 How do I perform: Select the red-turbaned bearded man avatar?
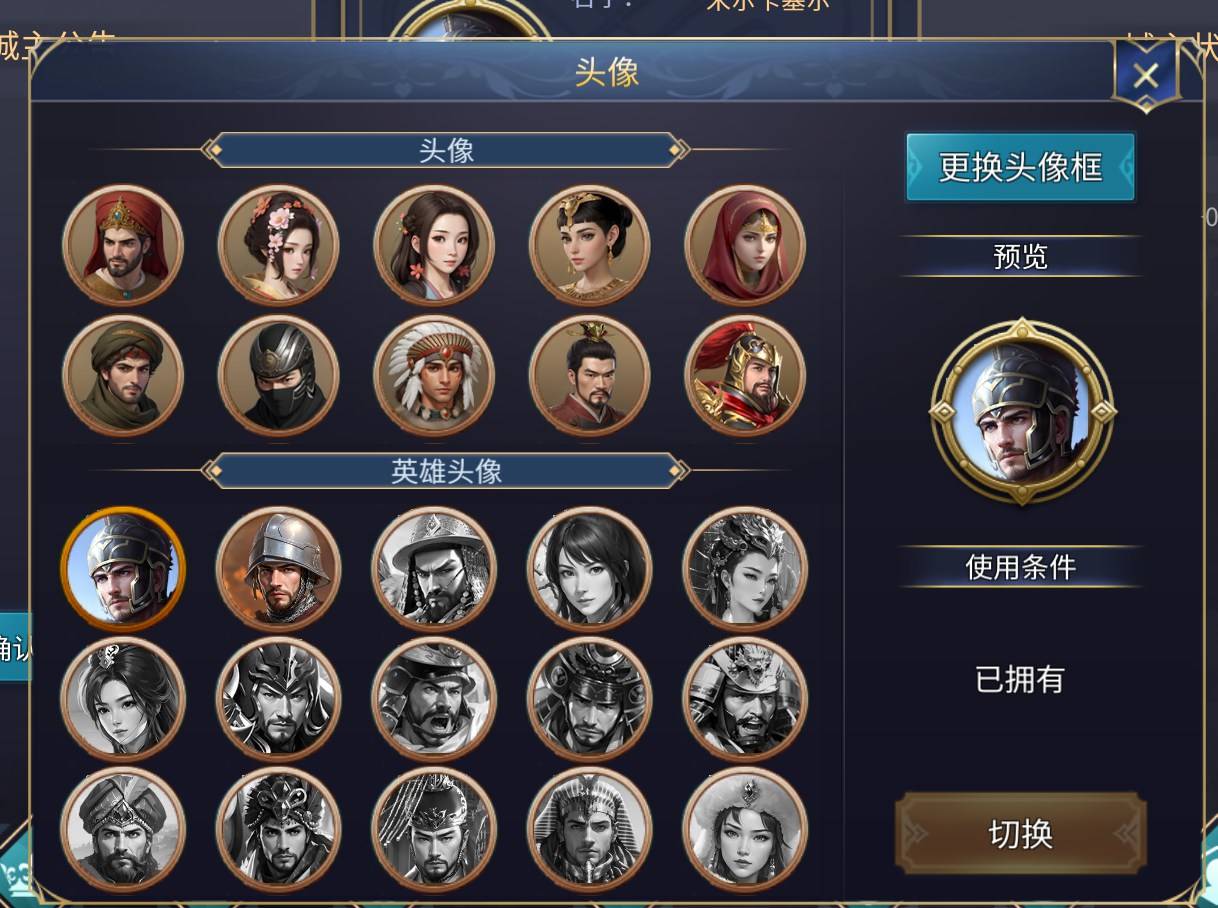(x=123, y=245)
